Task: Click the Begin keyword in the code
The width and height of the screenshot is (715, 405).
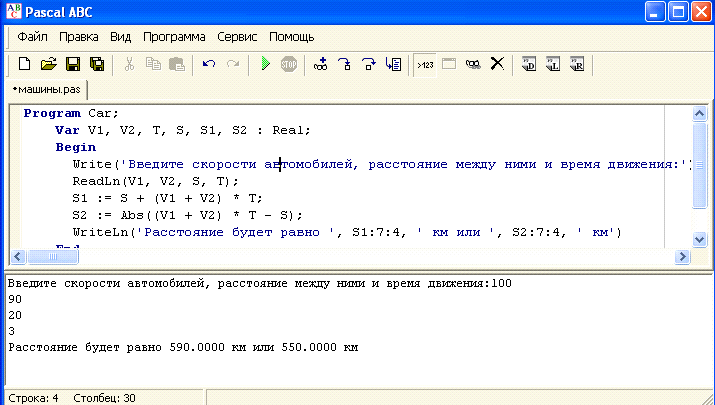Action: pyautogui.click(x=76, y=148)
